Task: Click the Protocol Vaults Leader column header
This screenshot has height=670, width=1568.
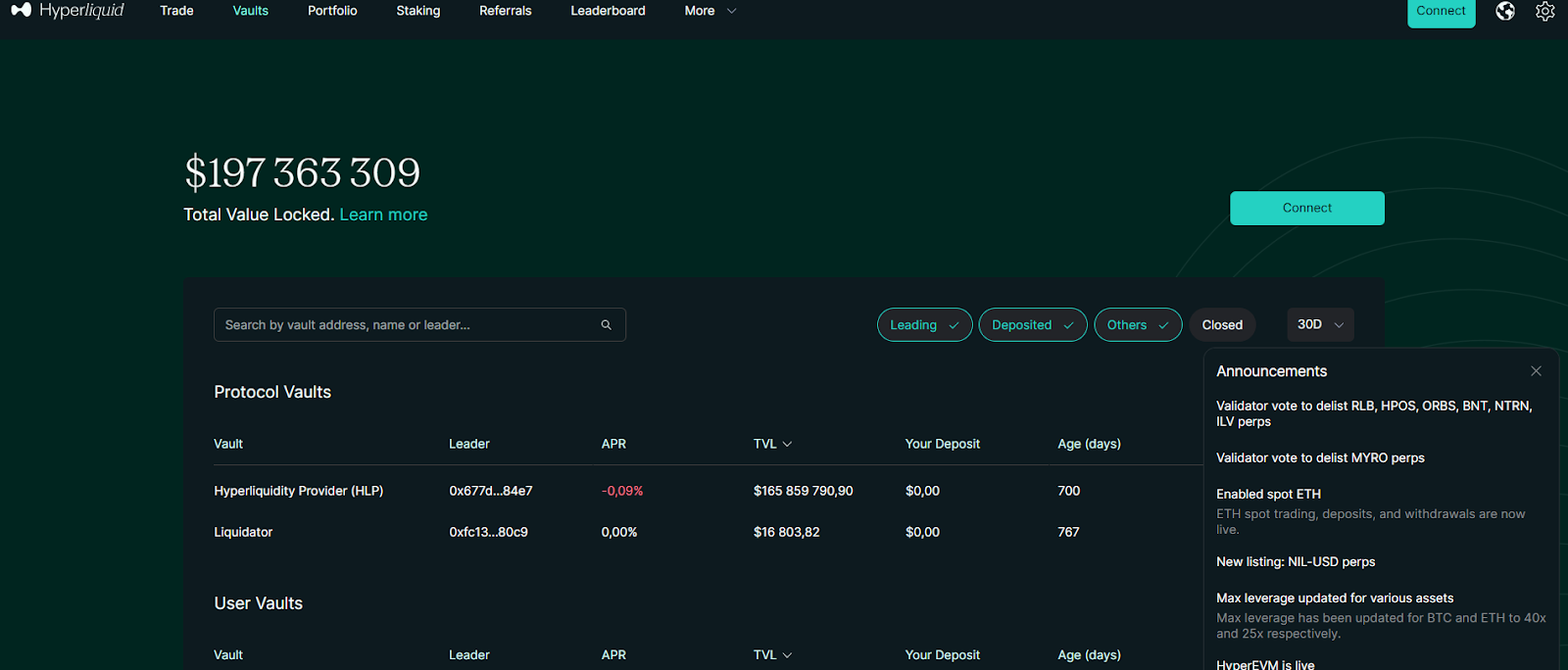Action: click(469, 444)
